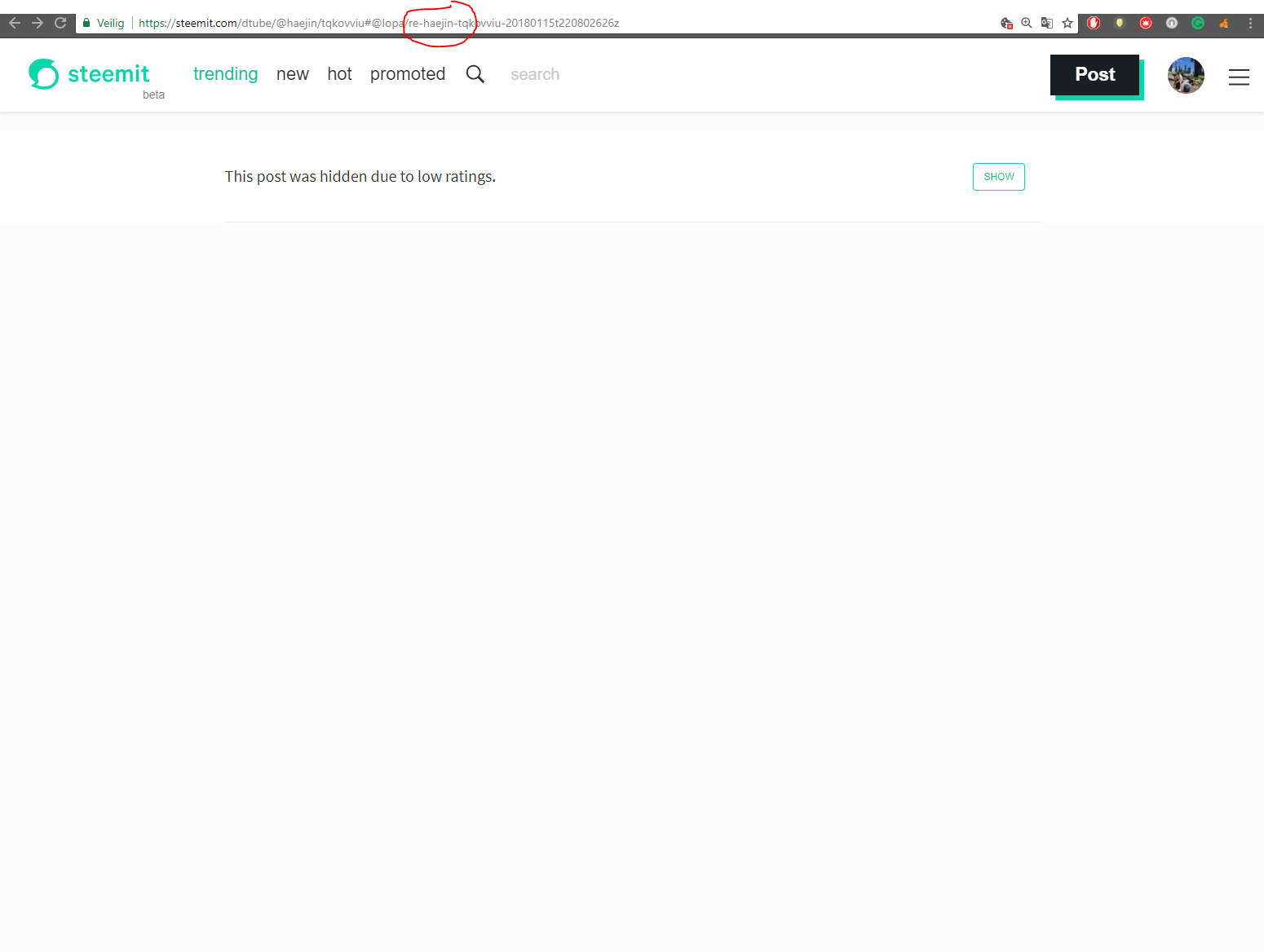Click the steemit logo
Image resolution: width=1264 pixels, height=952 pixels.
tap(44, 74)
